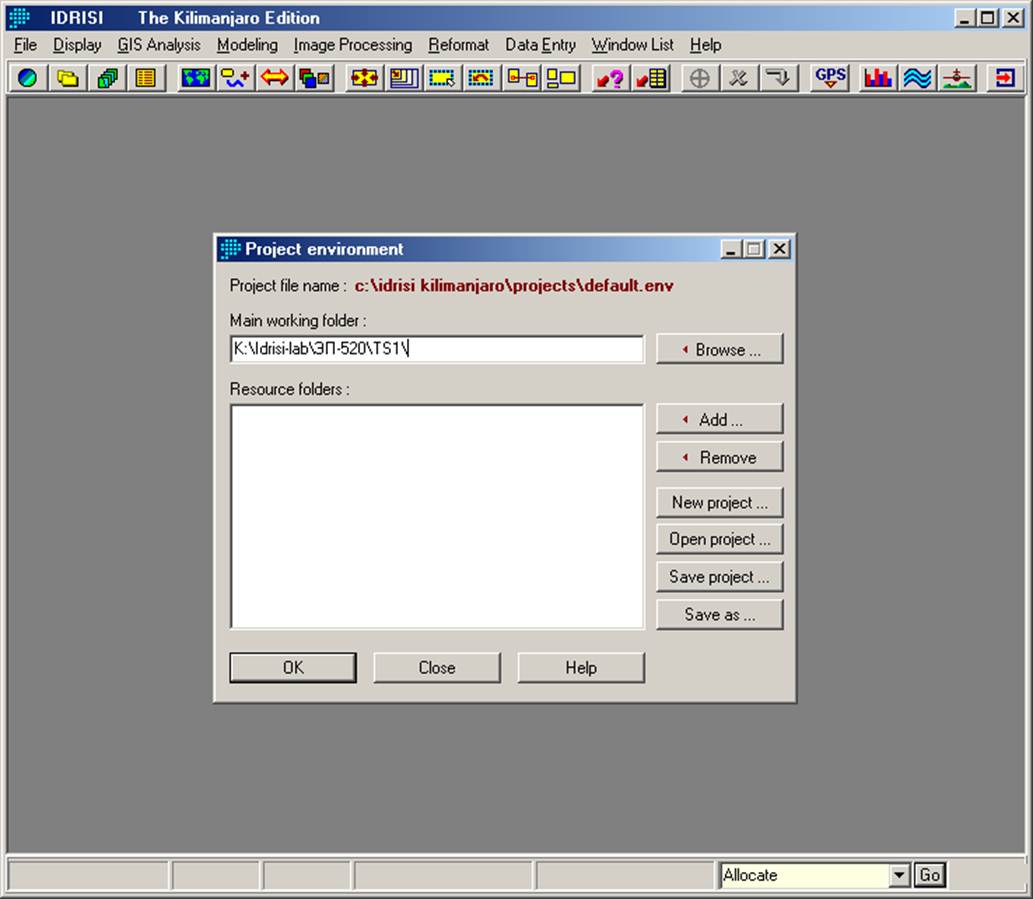This screenshot has width=1033, height=899.
Task: Open the Display menu
Action: [77, 45]
